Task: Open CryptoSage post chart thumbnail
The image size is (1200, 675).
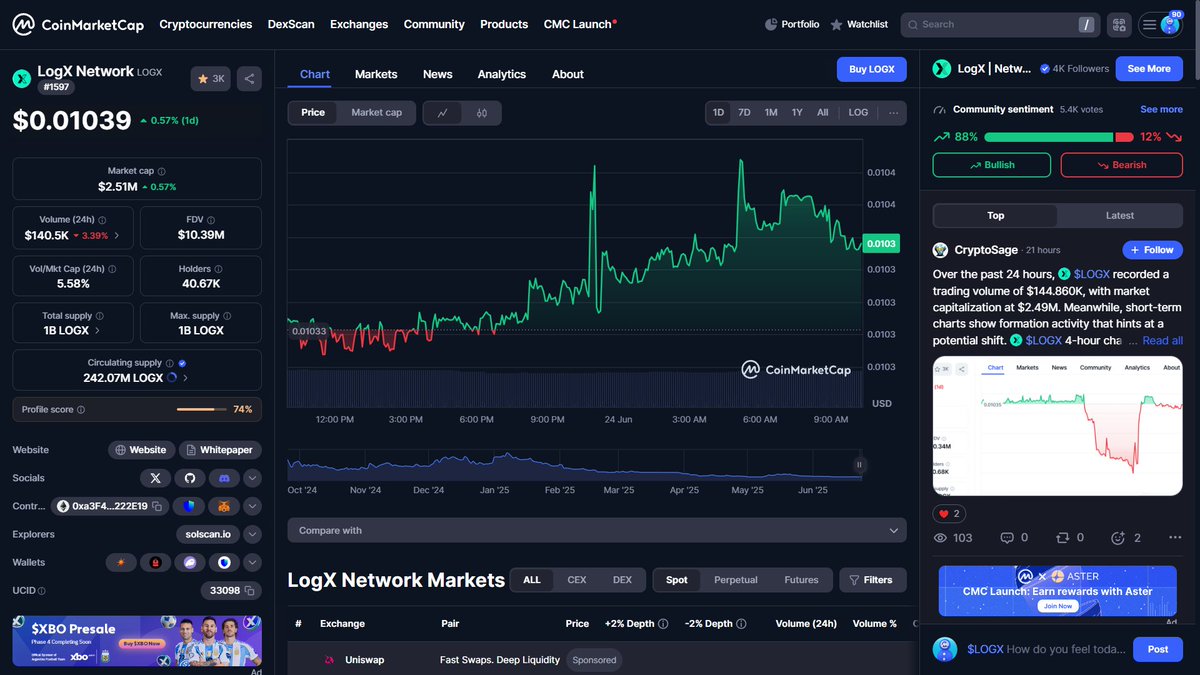Action: coord(1058,426)
